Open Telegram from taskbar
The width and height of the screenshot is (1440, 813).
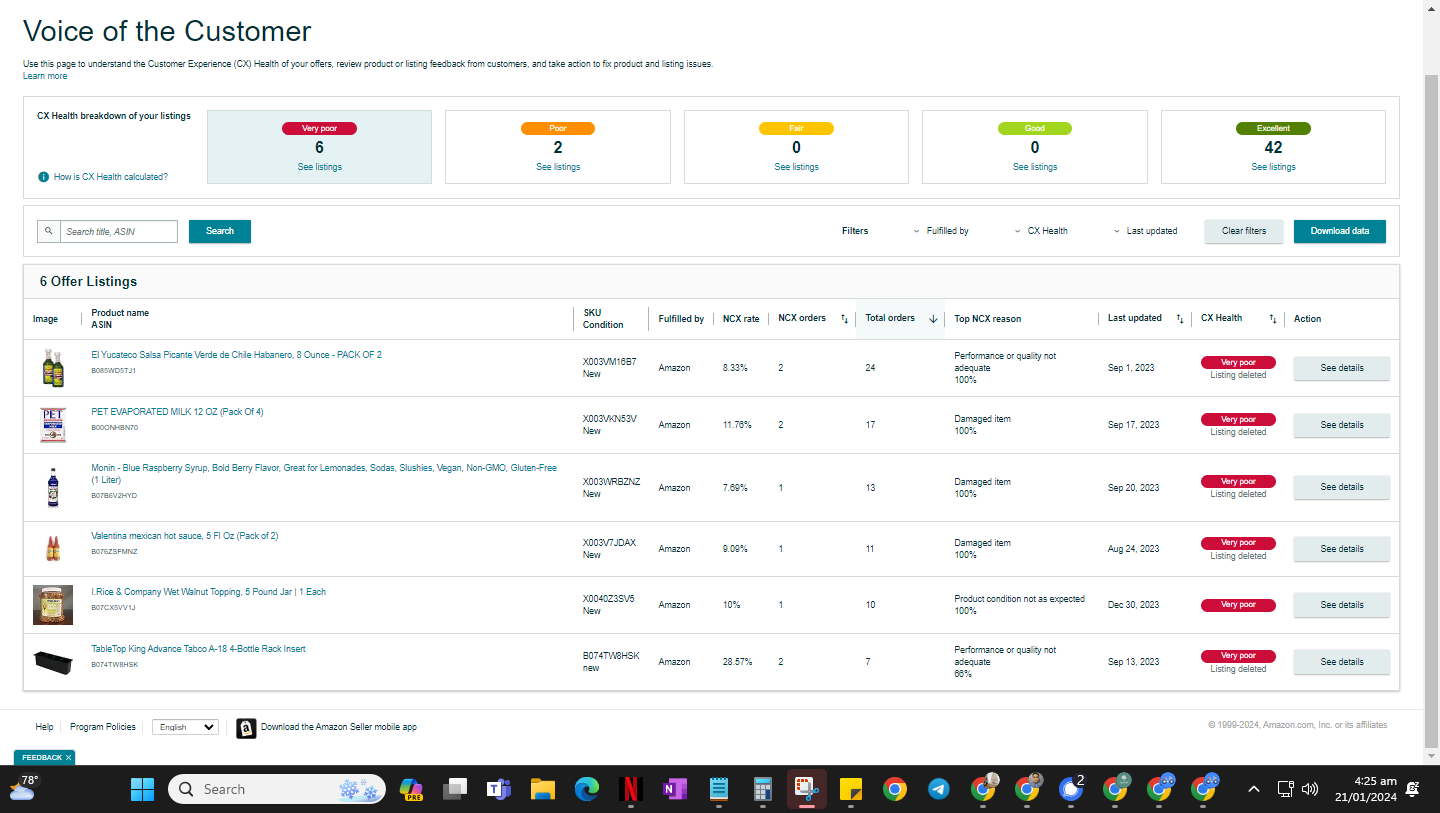tap(939, 789)
